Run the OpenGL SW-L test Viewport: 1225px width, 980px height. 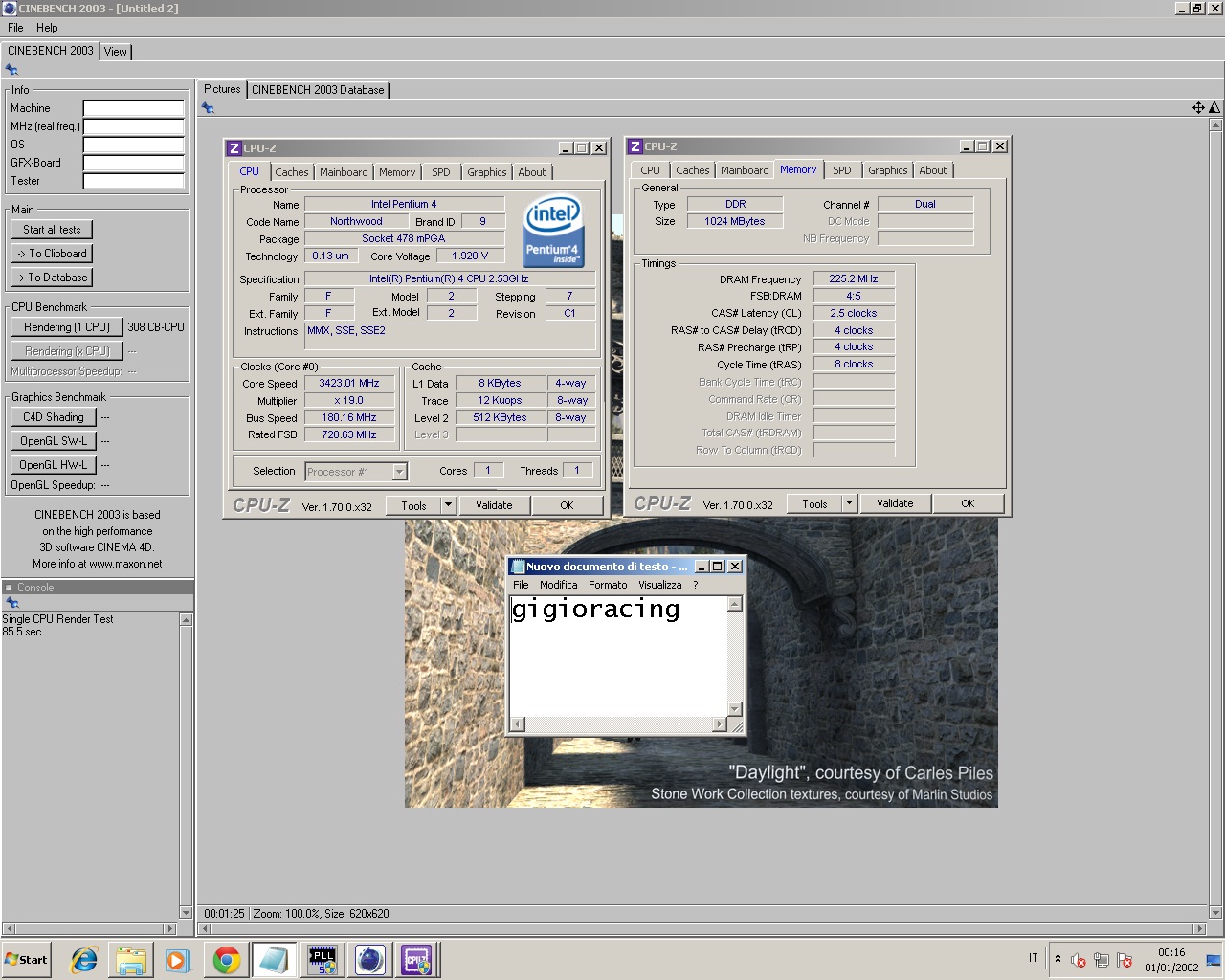54,441
